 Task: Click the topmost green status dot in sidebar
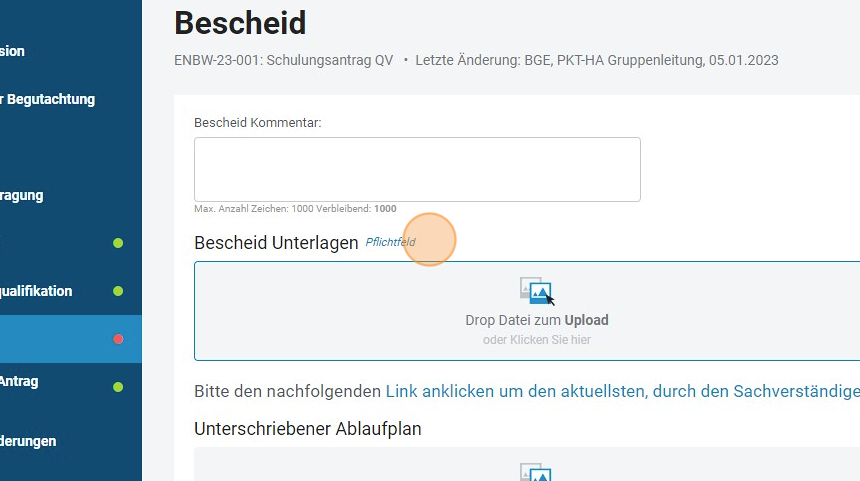pyautogui.click(x=118, y=243)
